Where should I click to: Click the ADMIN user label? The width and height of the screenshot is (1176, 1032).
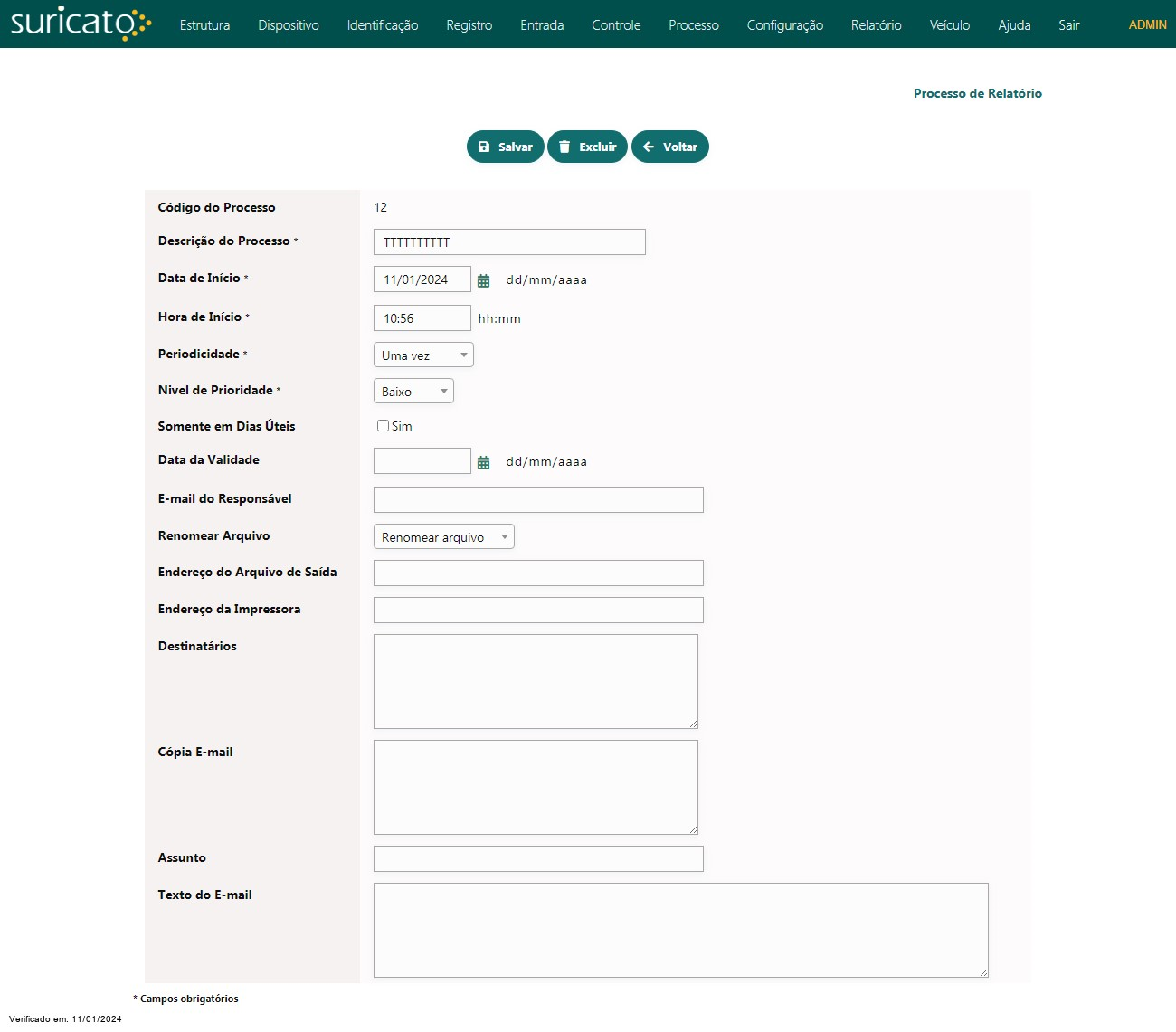[1148, 24]
